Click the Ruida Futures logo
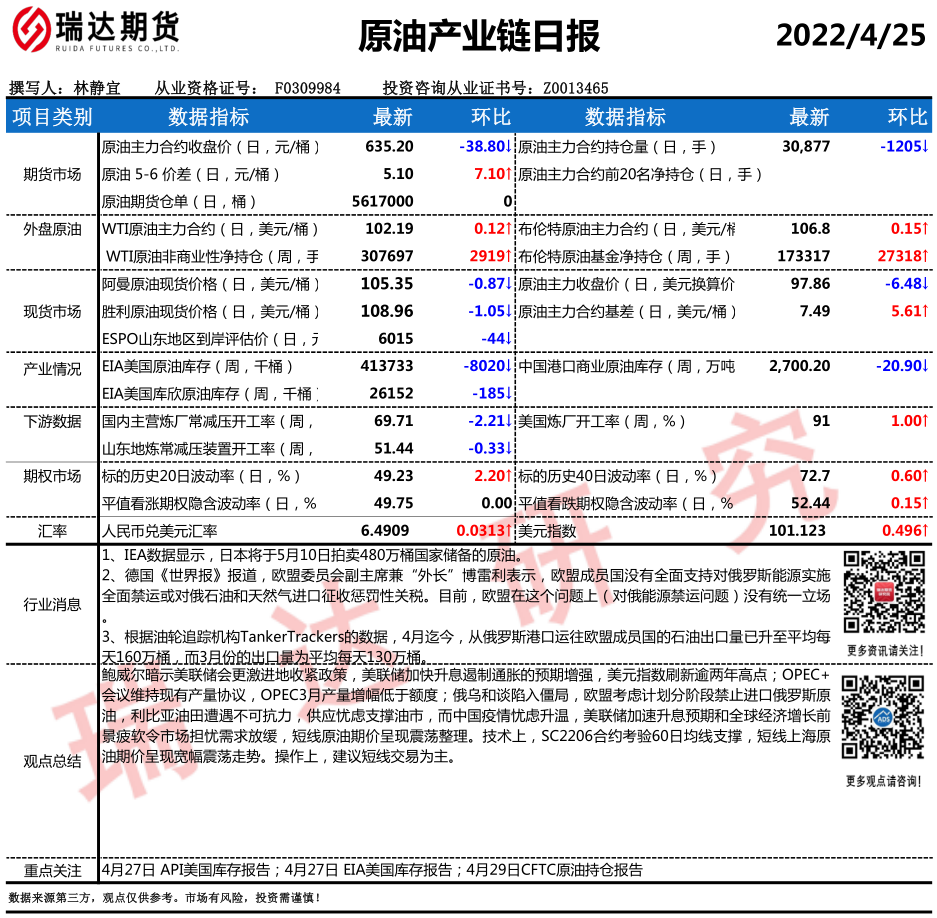 (x=95, y=33)
